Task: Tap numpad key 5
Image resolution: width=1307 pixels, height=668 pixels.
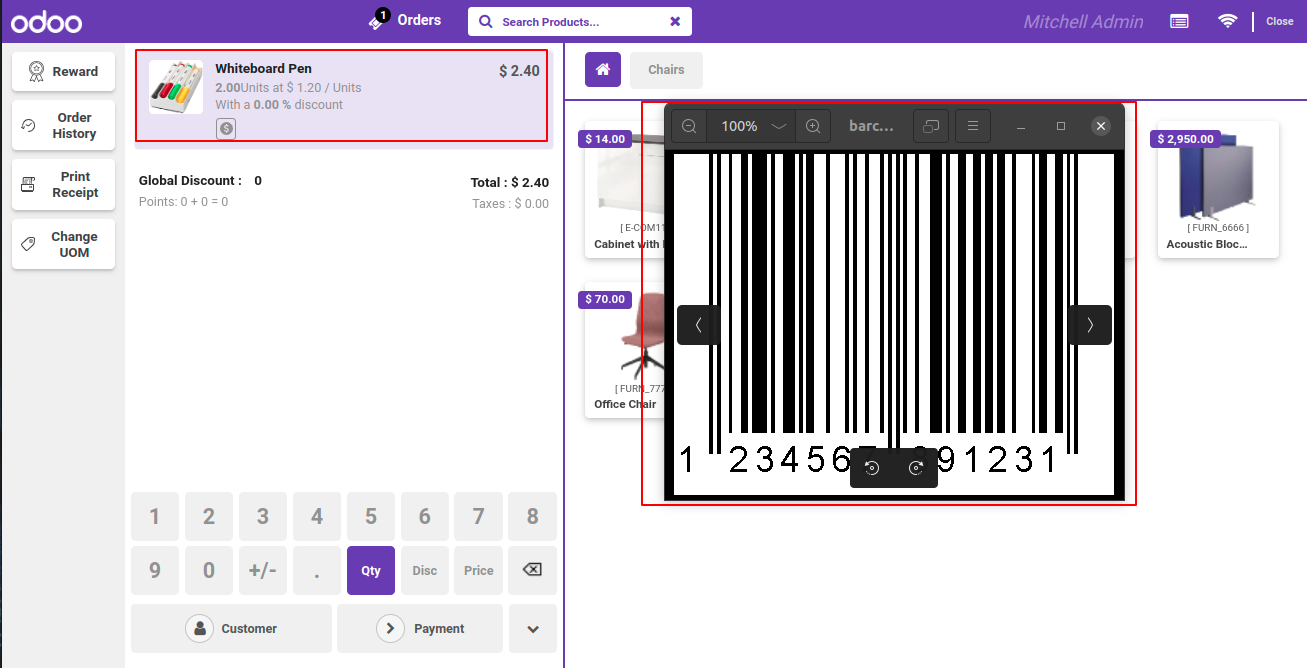Action: click(x=371, y=517)
